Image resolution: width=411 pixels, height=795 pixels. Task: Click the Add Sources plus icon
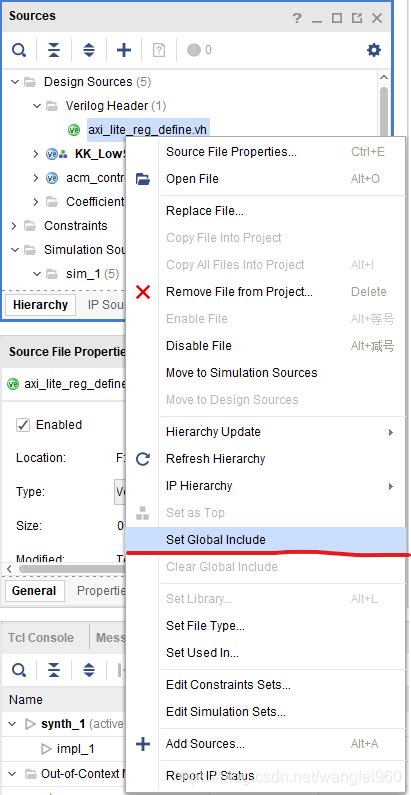tap(124, 50)
